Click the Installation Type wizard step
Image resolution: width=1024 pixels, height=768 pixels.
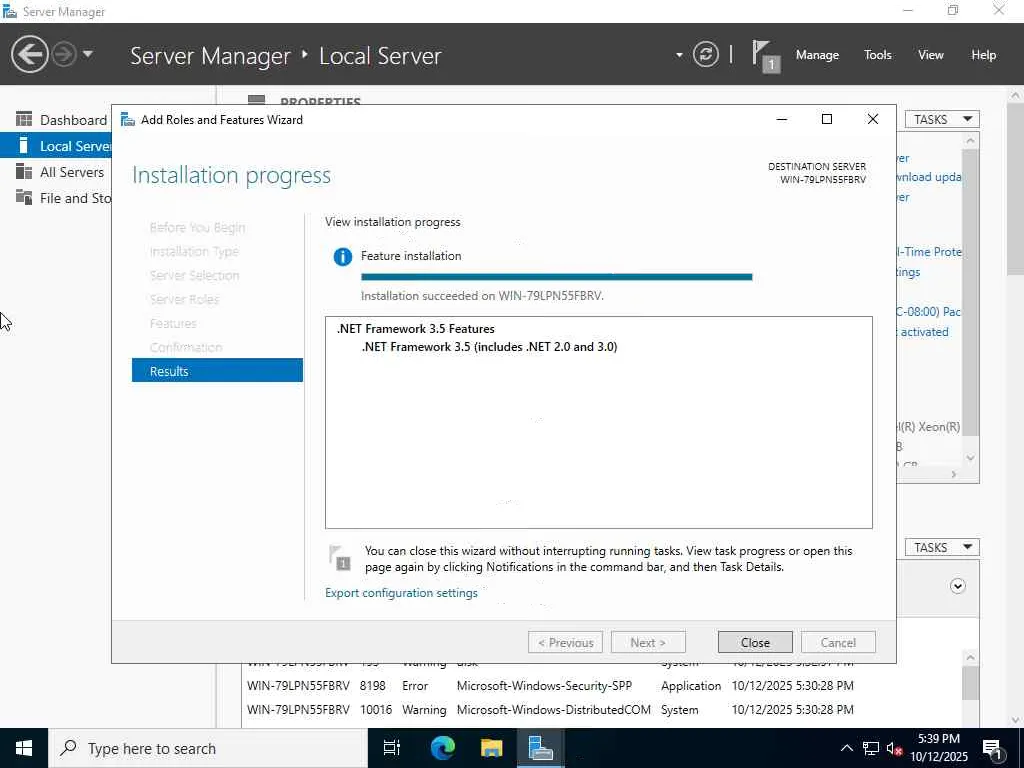point(194,251)
